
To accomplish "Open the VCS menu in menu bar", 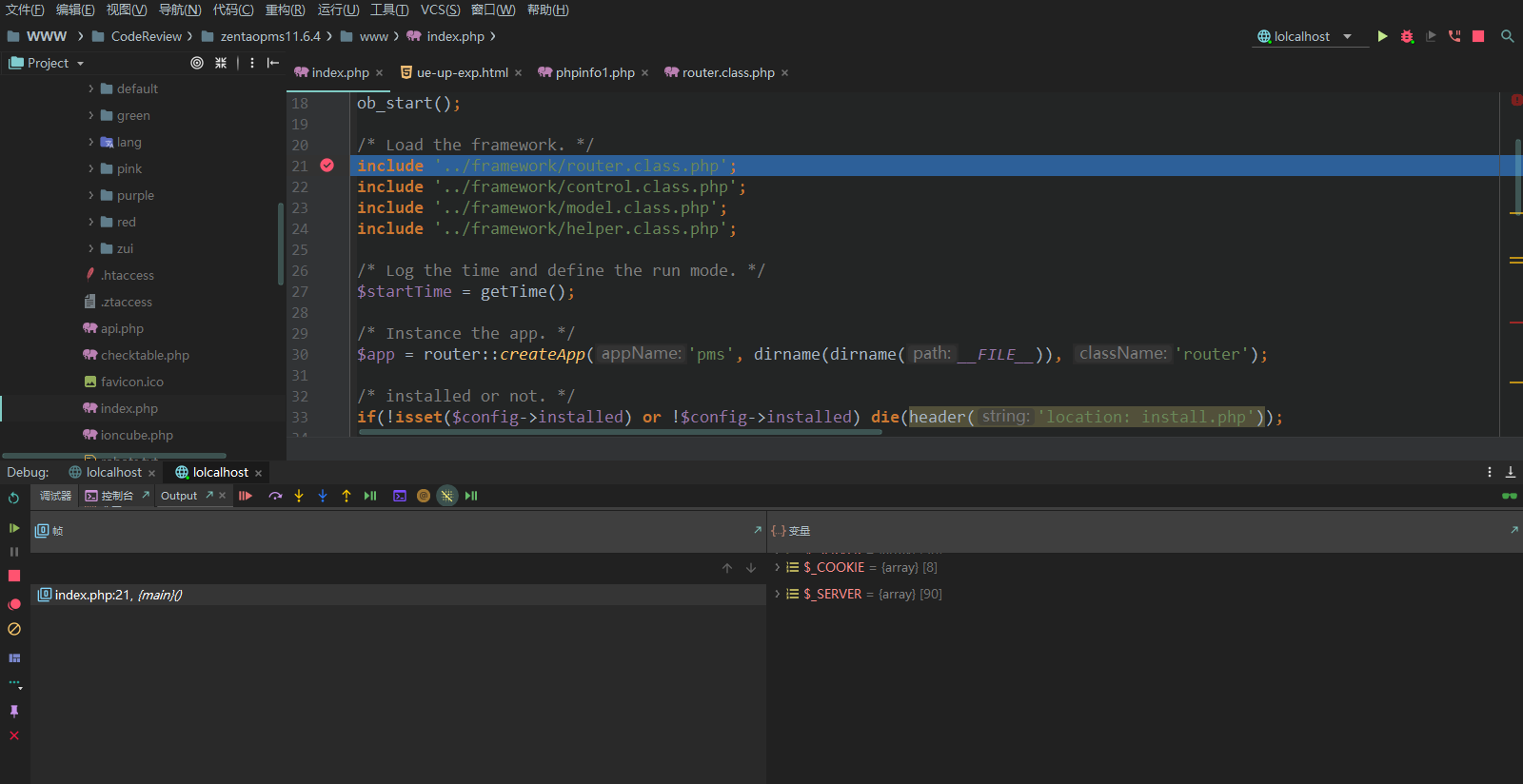I will coord(440,10).
